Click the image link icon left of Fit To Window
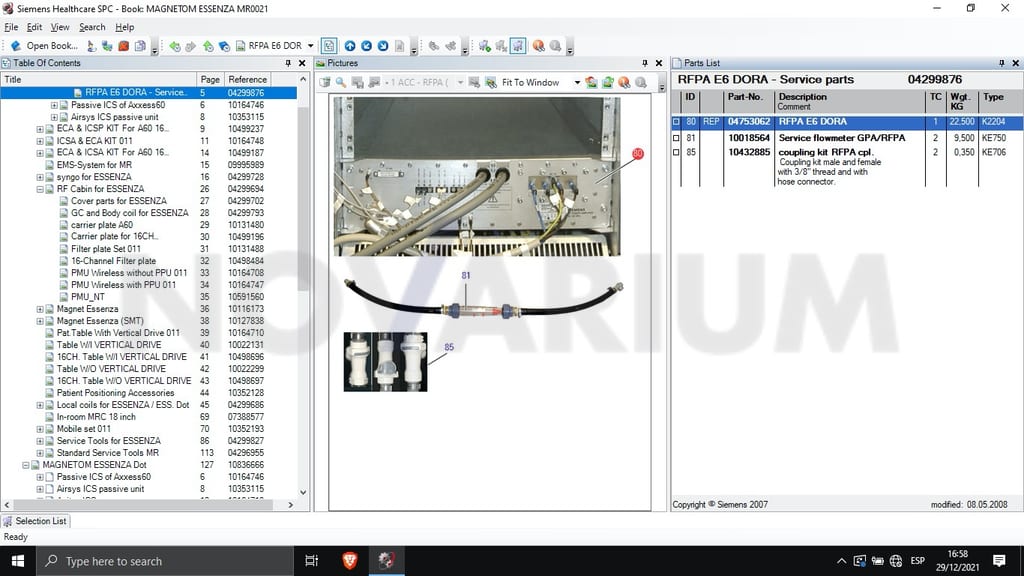1024x576 pixels. (x=490, y=82)
